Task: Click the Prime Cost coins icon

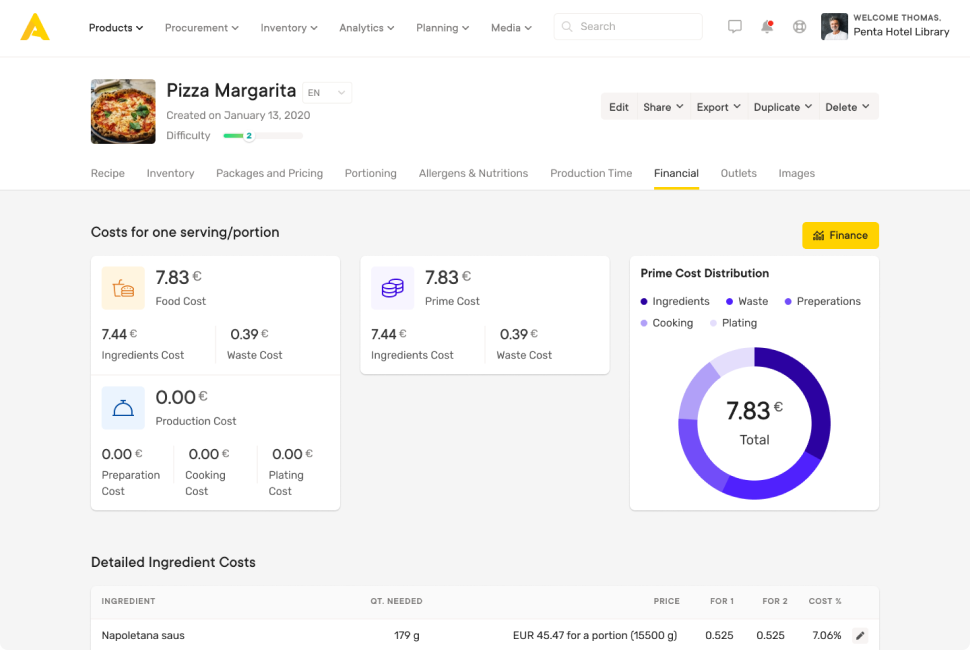Action: click(x=392, y=288)
